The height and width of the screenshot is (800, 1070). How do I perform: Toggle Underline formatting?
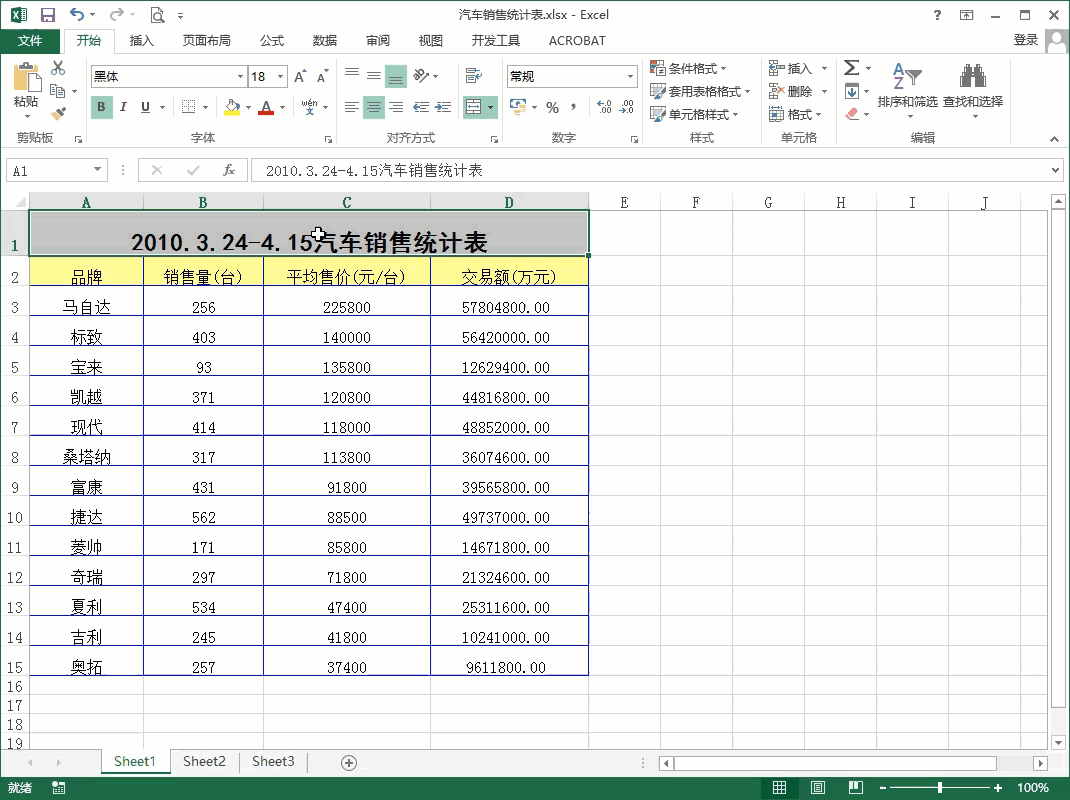point(145,106)
